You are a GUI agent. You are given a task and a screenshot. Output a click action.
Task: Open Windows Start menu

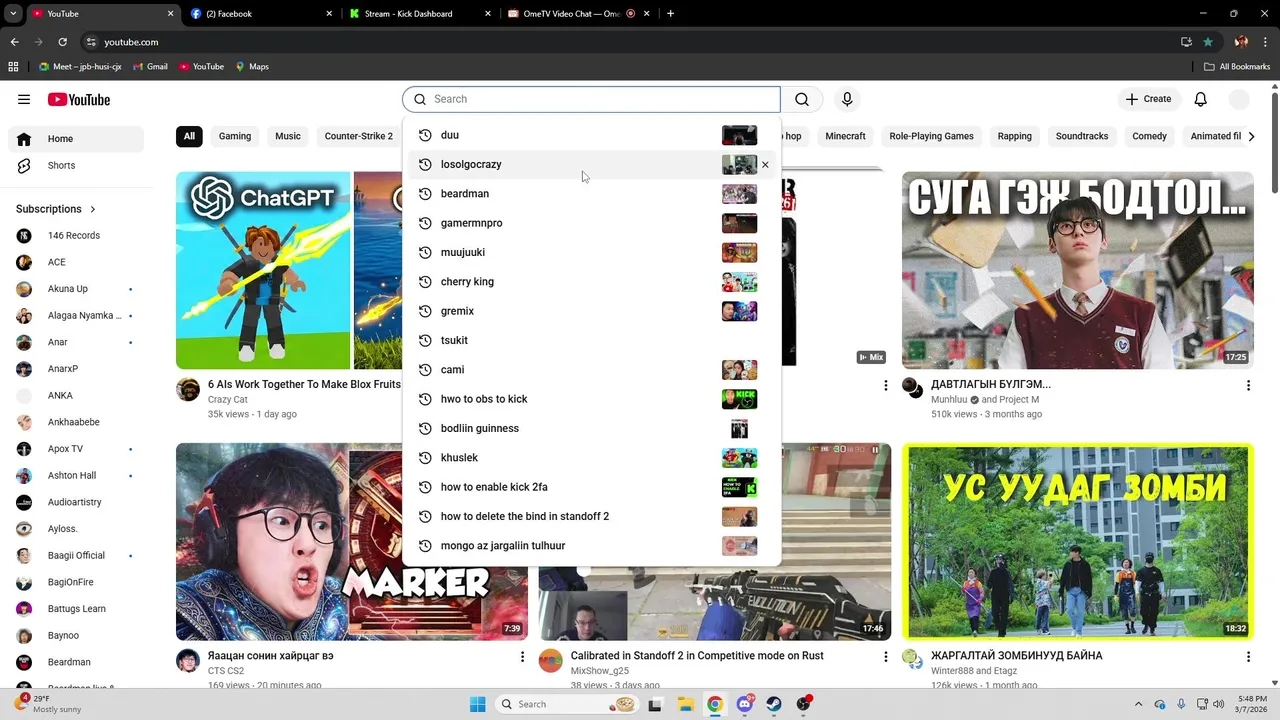point(478,704)
